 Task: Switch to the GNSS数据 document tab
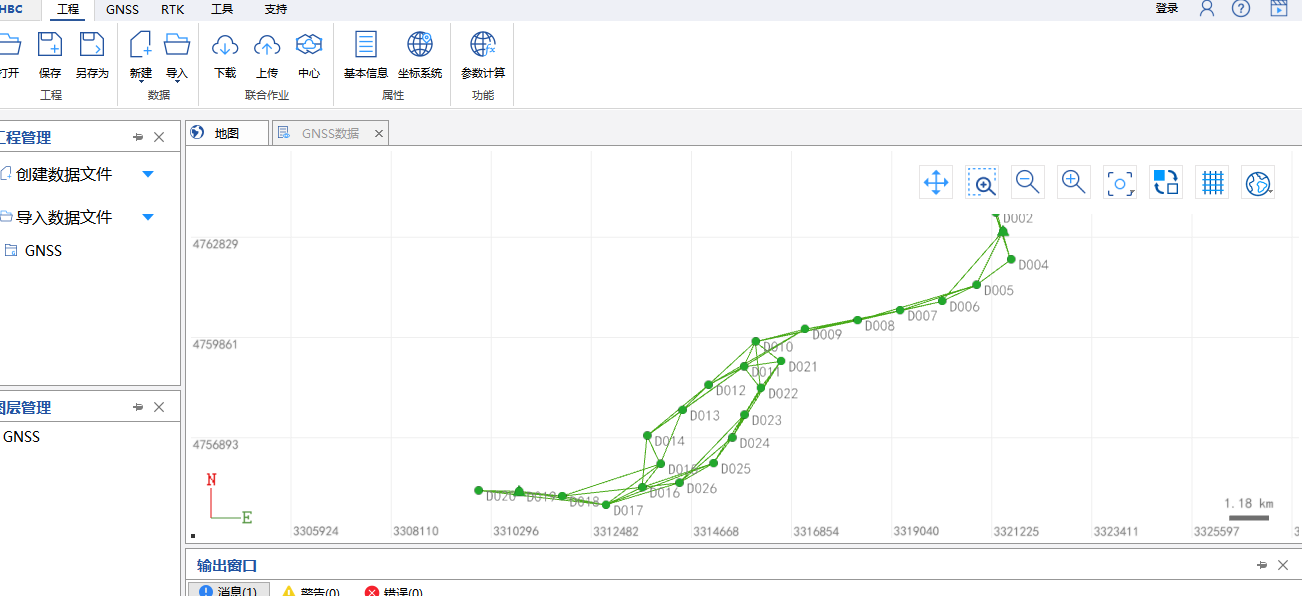click(330, 133)
